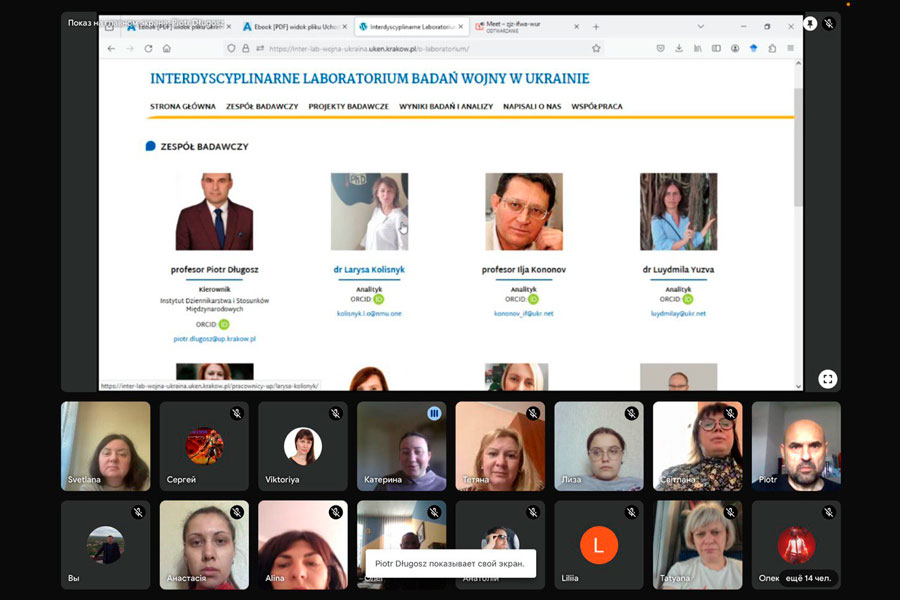The image size is (900, 600).
Task: Click the padlock site security icon
Action: pos(246,49)
